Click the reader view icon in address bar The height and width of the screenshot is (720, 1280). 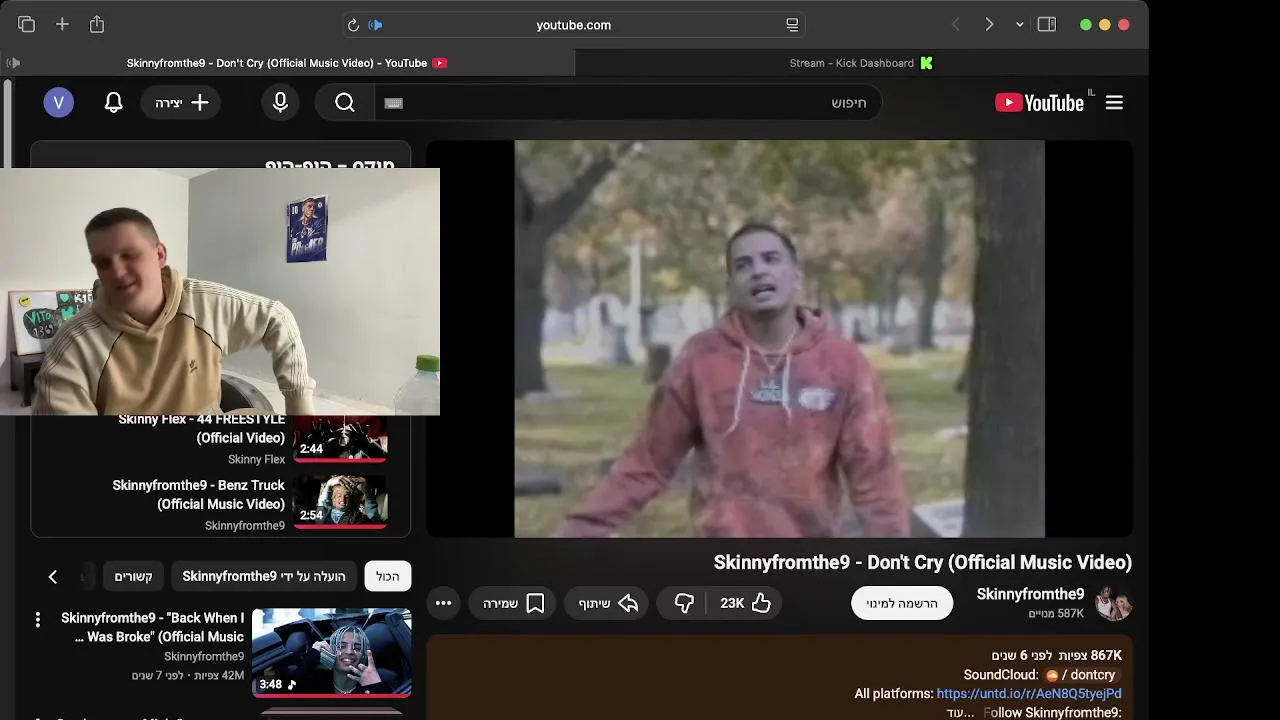[792, 25]
